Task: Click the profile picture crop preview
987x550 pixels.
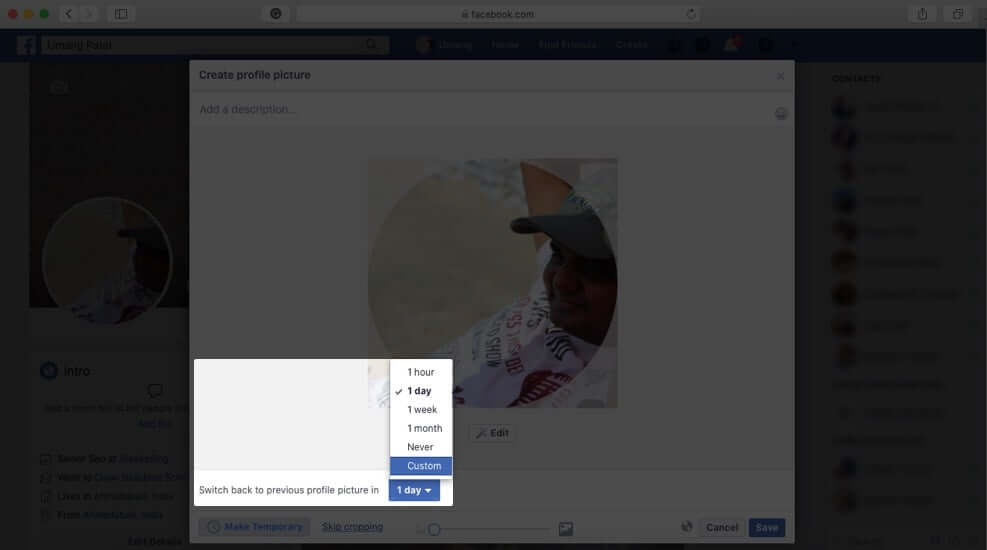Action: point(492,283)
